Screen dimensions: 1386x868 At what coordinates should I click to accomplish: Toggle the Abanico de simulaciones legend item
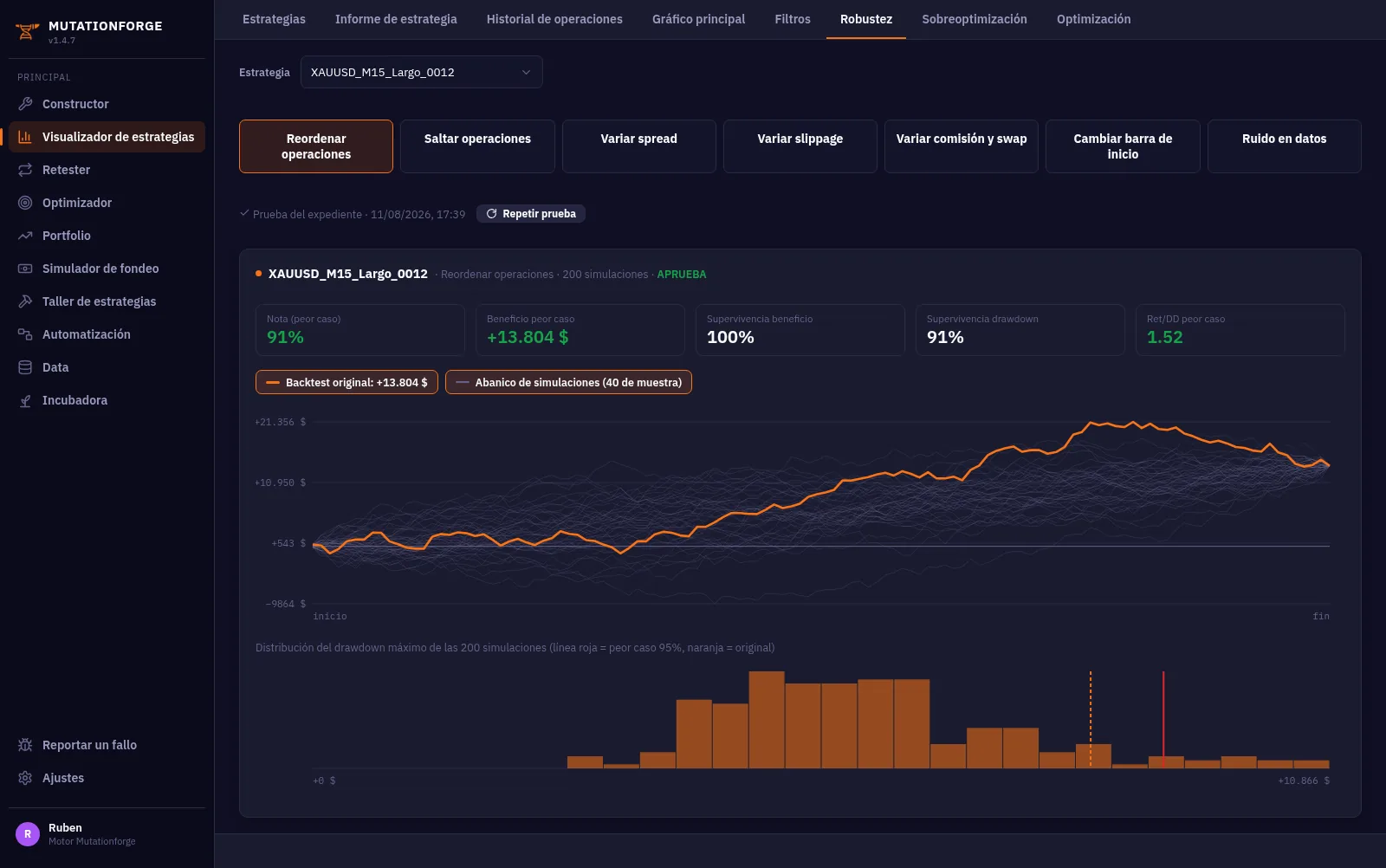click(568, 382)
